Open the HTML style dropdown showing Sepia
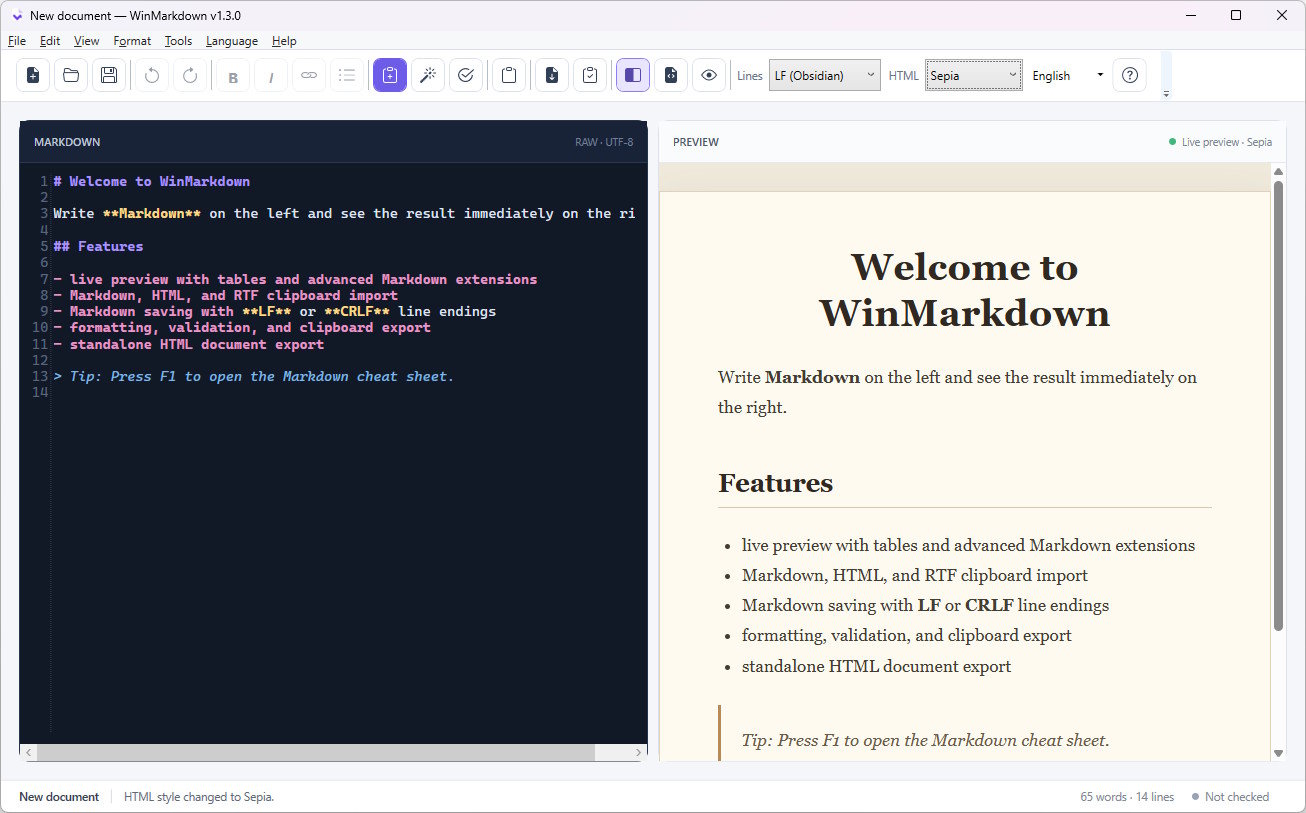The width and height of the screenshot is (1306, 813). click(974, 75)
